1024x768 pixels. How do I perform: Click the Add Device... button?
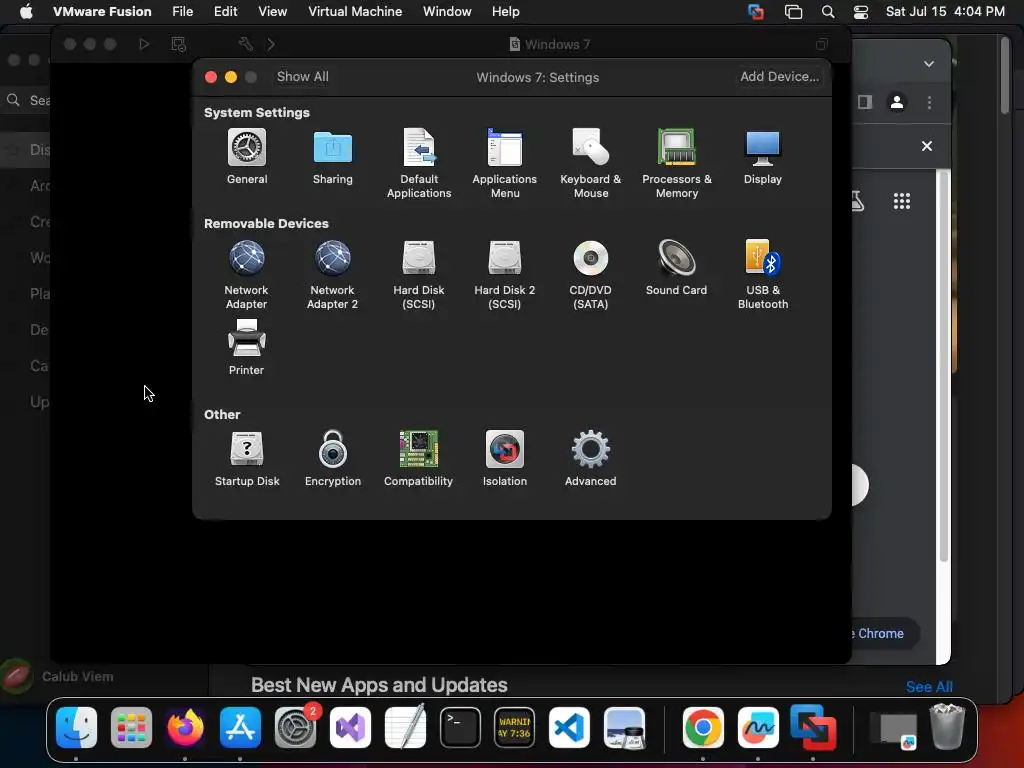pyautogui.click(x=779, y=76)
